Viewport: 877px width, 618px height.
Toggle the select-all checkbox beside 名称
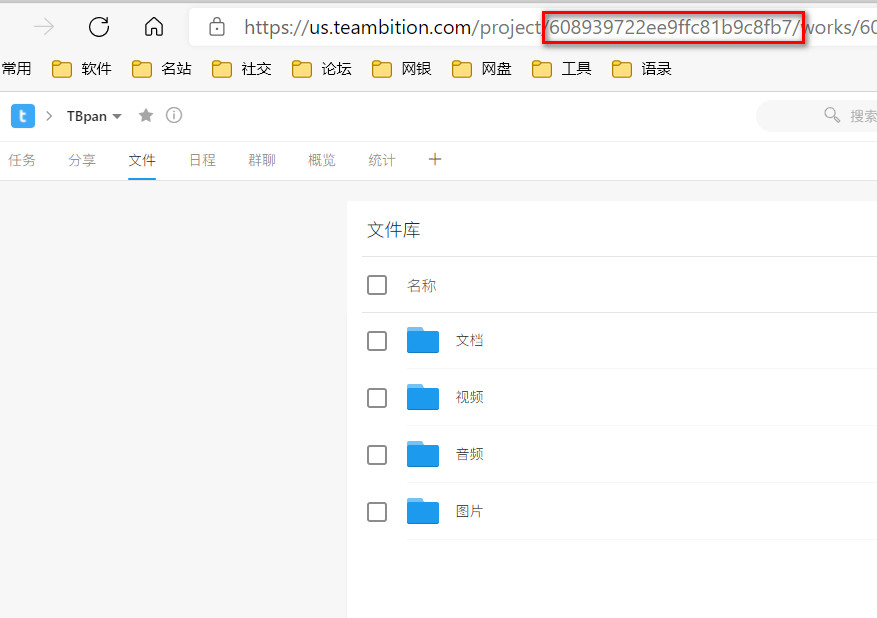tap(377, 285)
